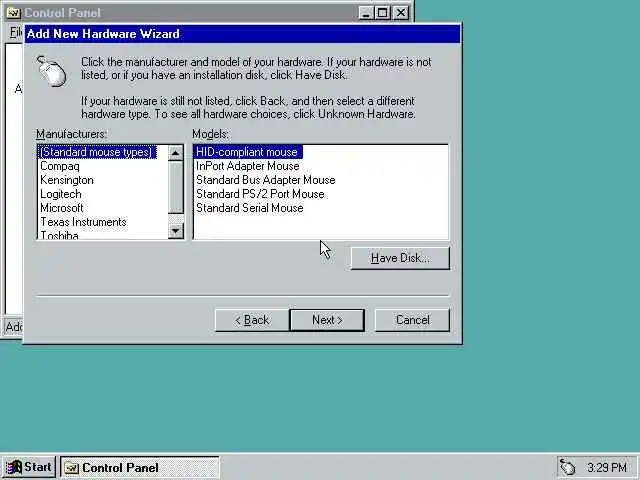
Task: Minimize the Control Panel window
Action: [366, 13]
